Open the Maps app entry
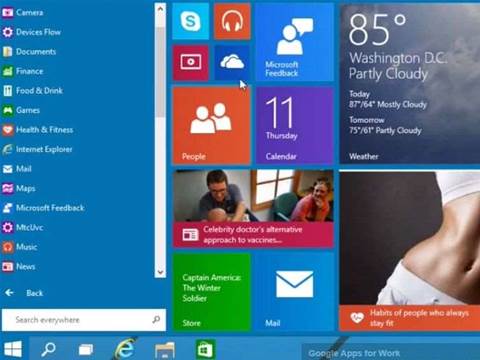480x360 pixels. coord(19,189)
